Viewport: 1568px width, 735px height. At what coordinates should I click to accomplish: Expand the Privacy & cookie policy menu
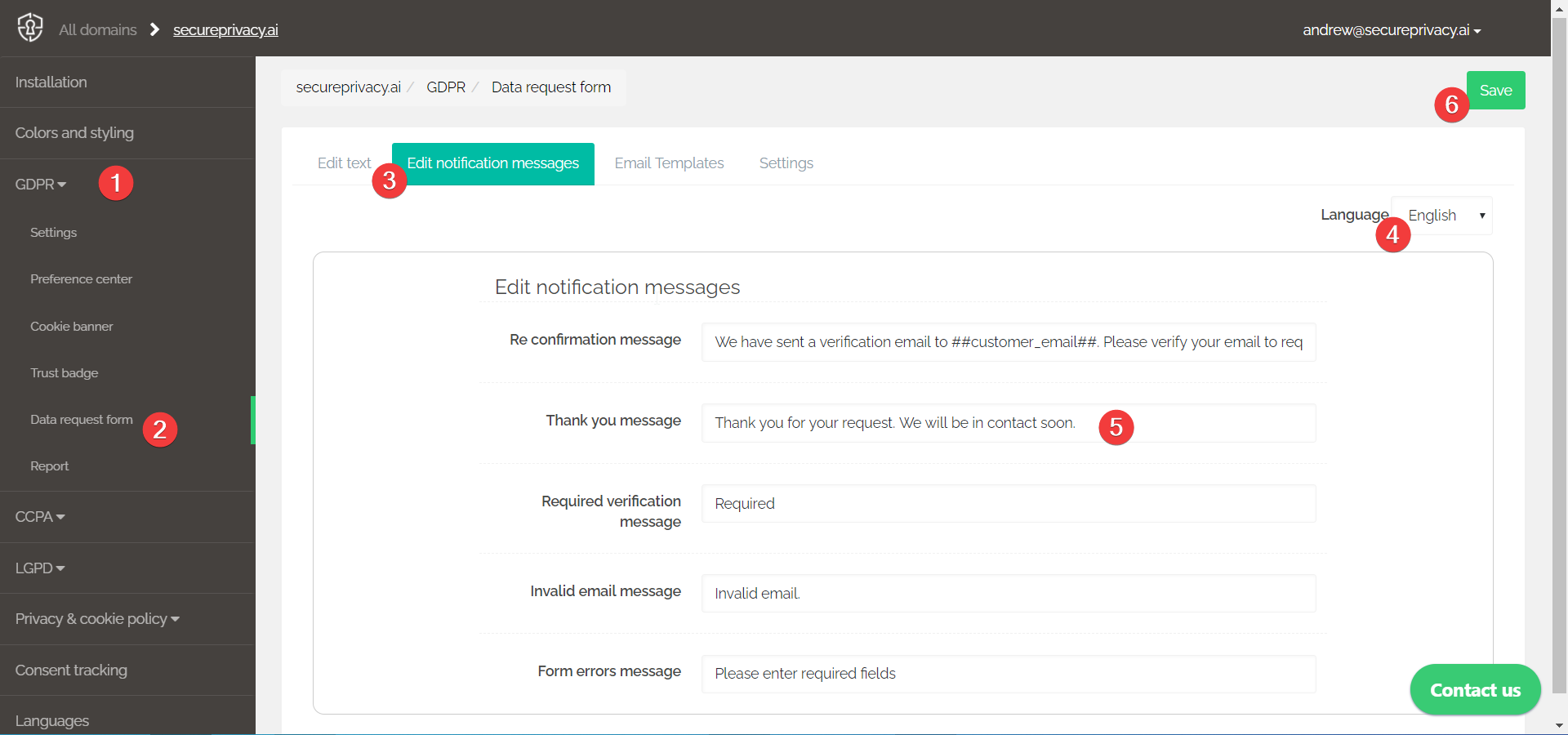(96, 618)
